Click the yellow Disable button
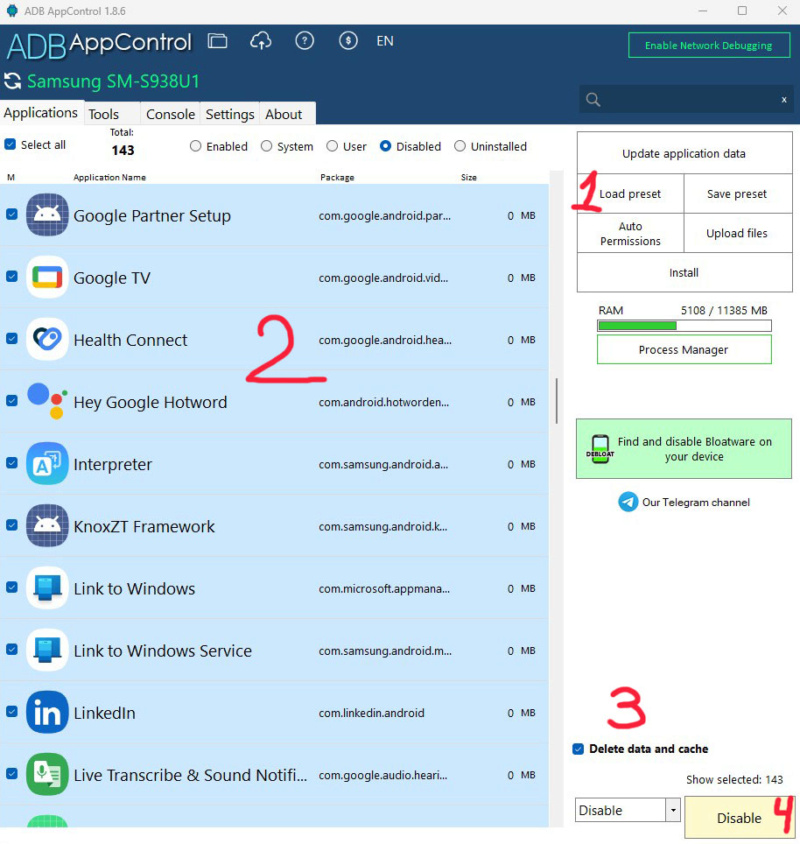This screenshot has height=844, width=800. [x=740, y=818]
